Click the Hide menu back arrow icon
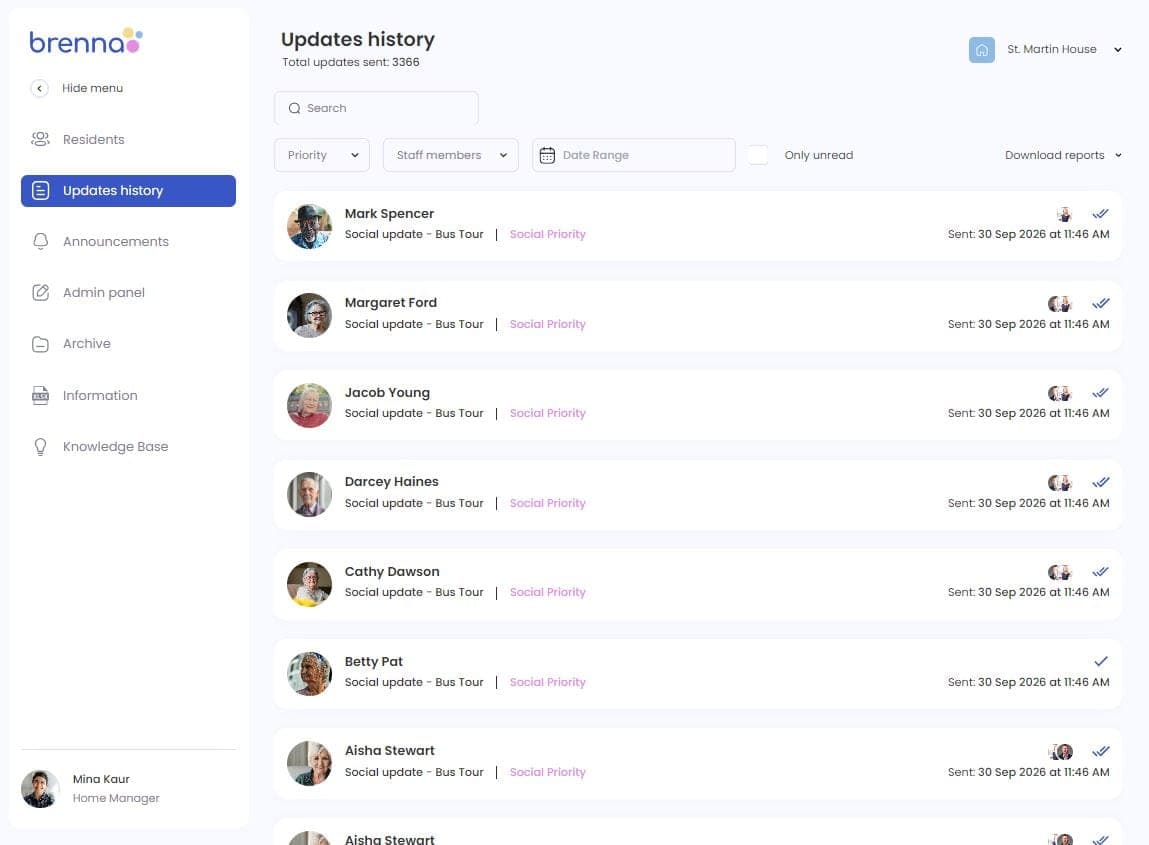Screen dimensions: 1149x845 pos(40,88)
